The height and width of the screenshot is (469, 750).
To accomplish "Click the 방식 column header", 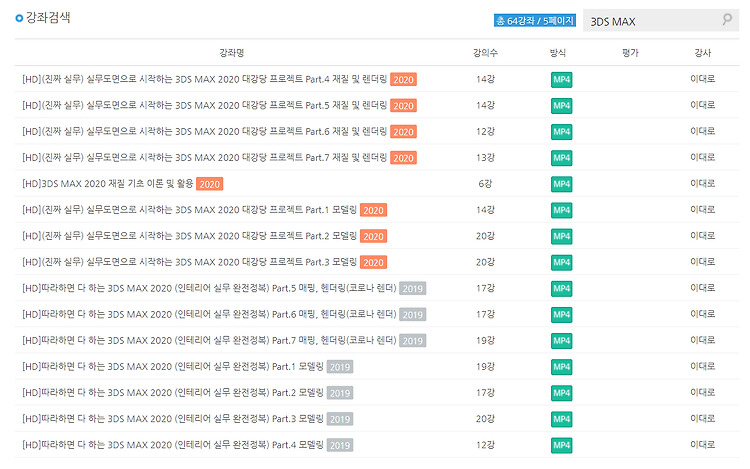I will 558,53.
